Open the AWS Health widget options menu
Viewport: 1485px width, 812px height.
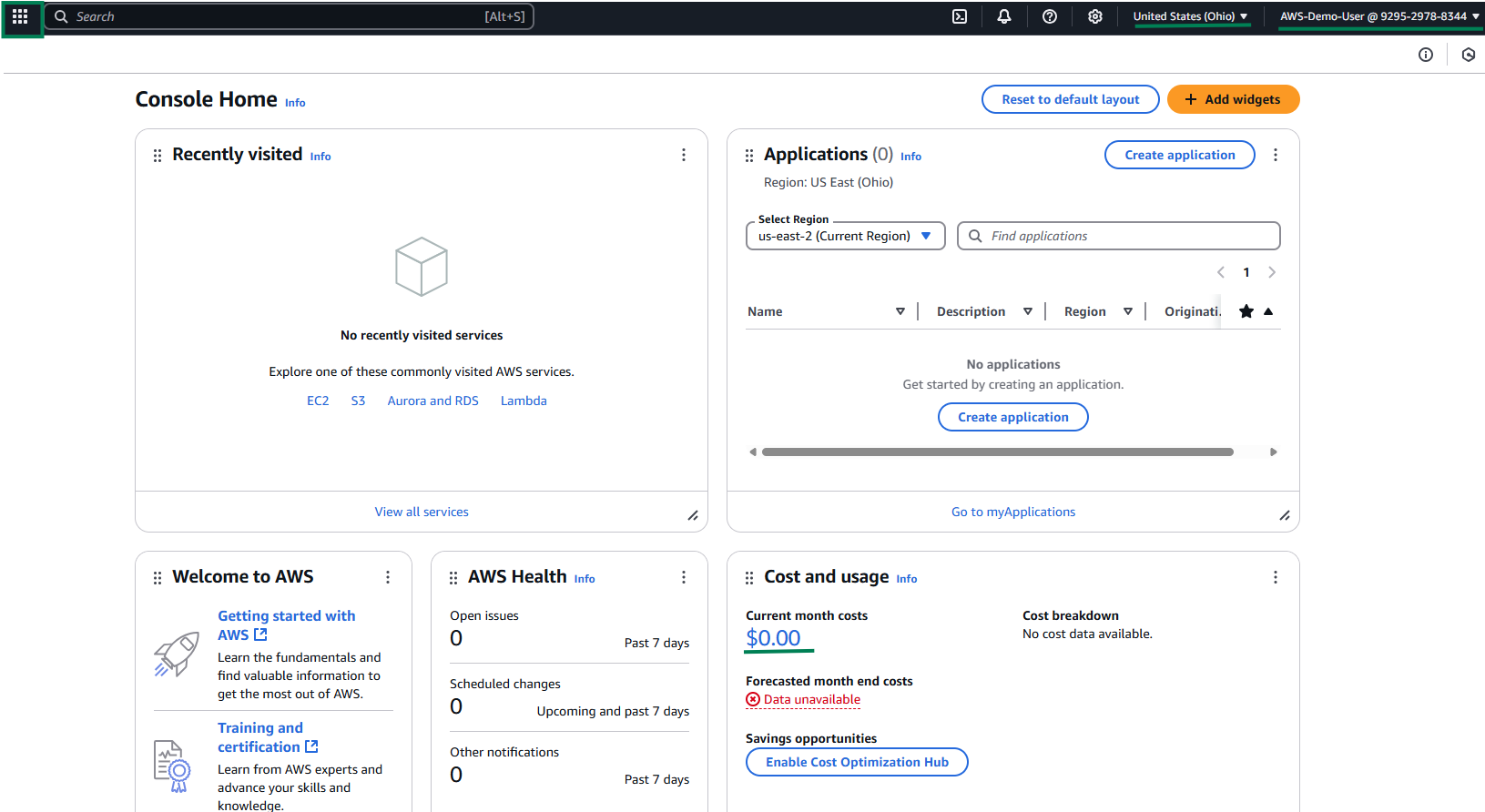684,577
